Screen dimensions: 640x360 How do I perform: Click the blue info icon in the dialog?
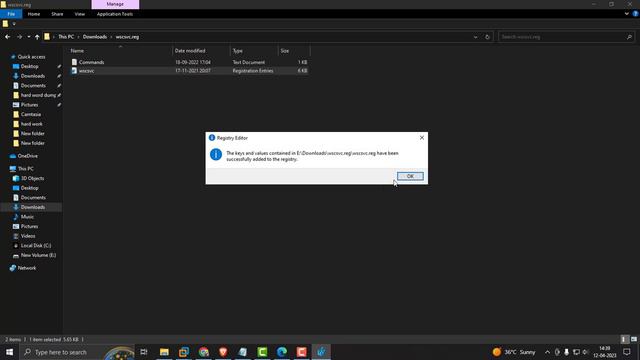pyautogui.click(x=216, y=154)
